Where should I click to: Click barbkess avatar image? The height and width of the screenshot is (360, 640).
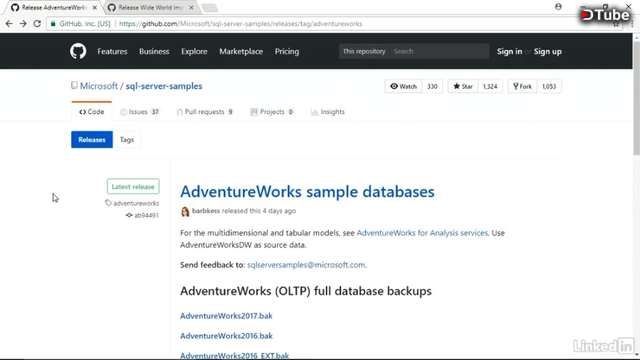click(x=185, y=211)
